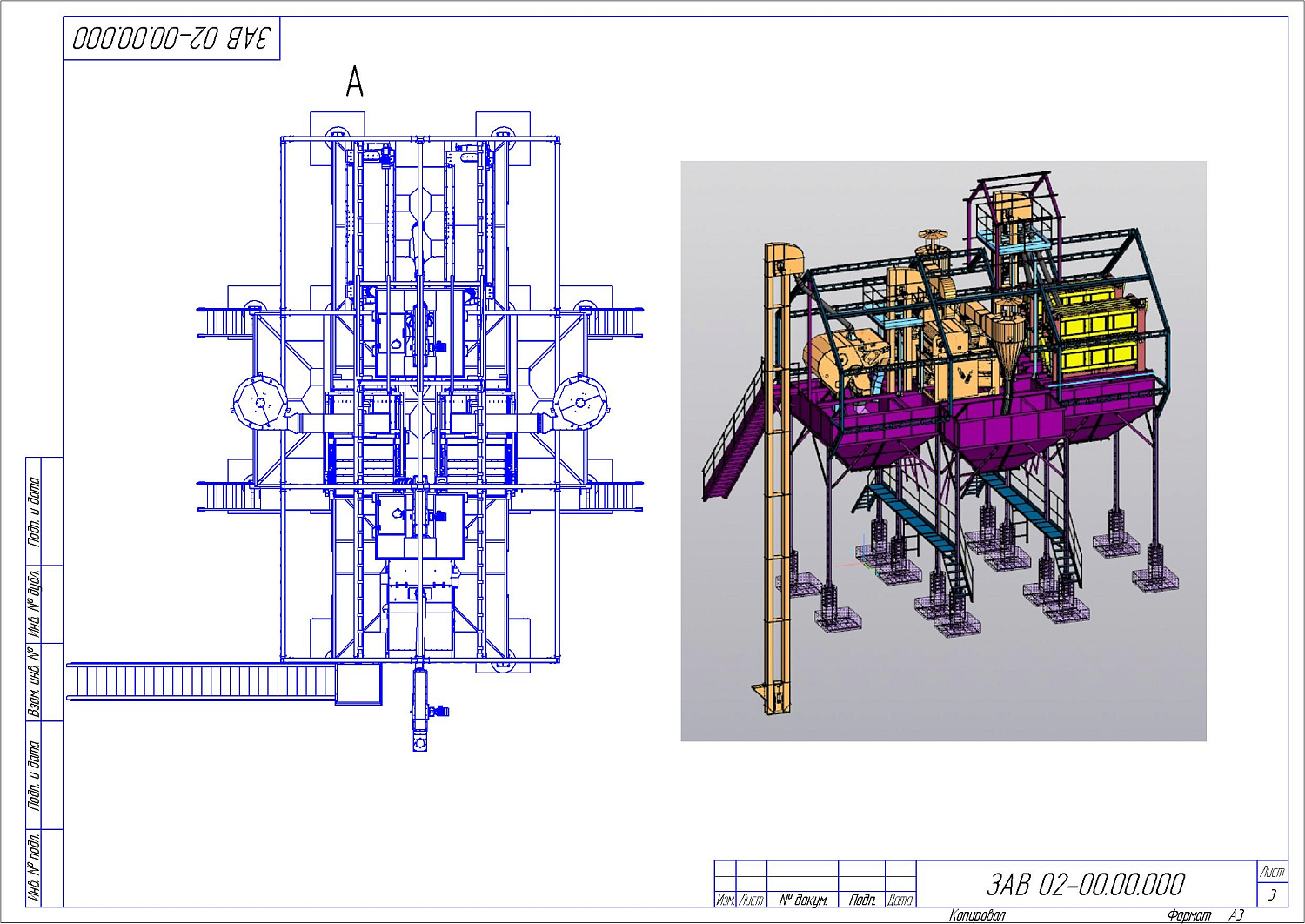Screen dimensions: 1305x924
Task: Click the long horizontal stairway at plan bottom-left
Action: pos(200,680)
